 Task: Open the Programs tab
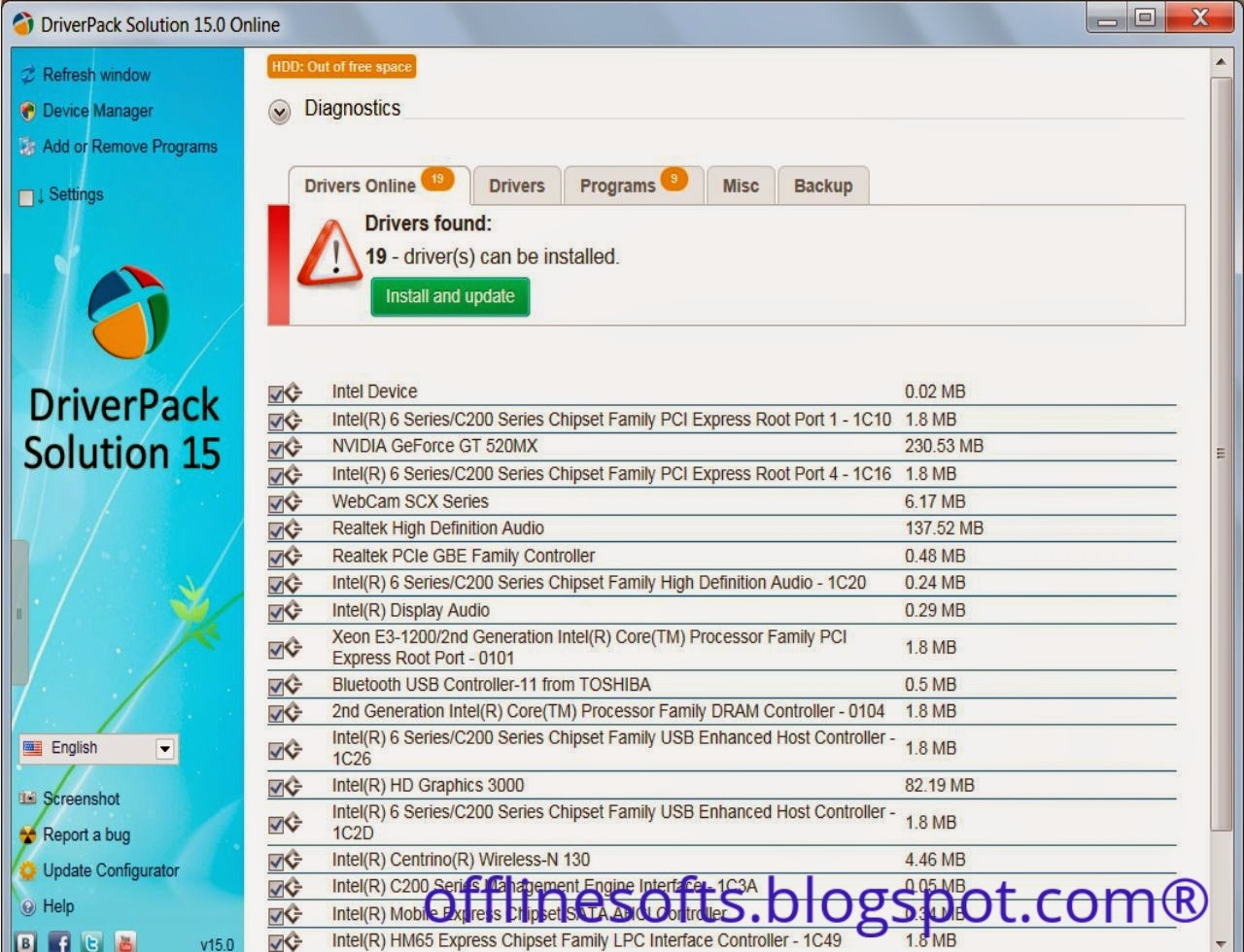point(634,186)
